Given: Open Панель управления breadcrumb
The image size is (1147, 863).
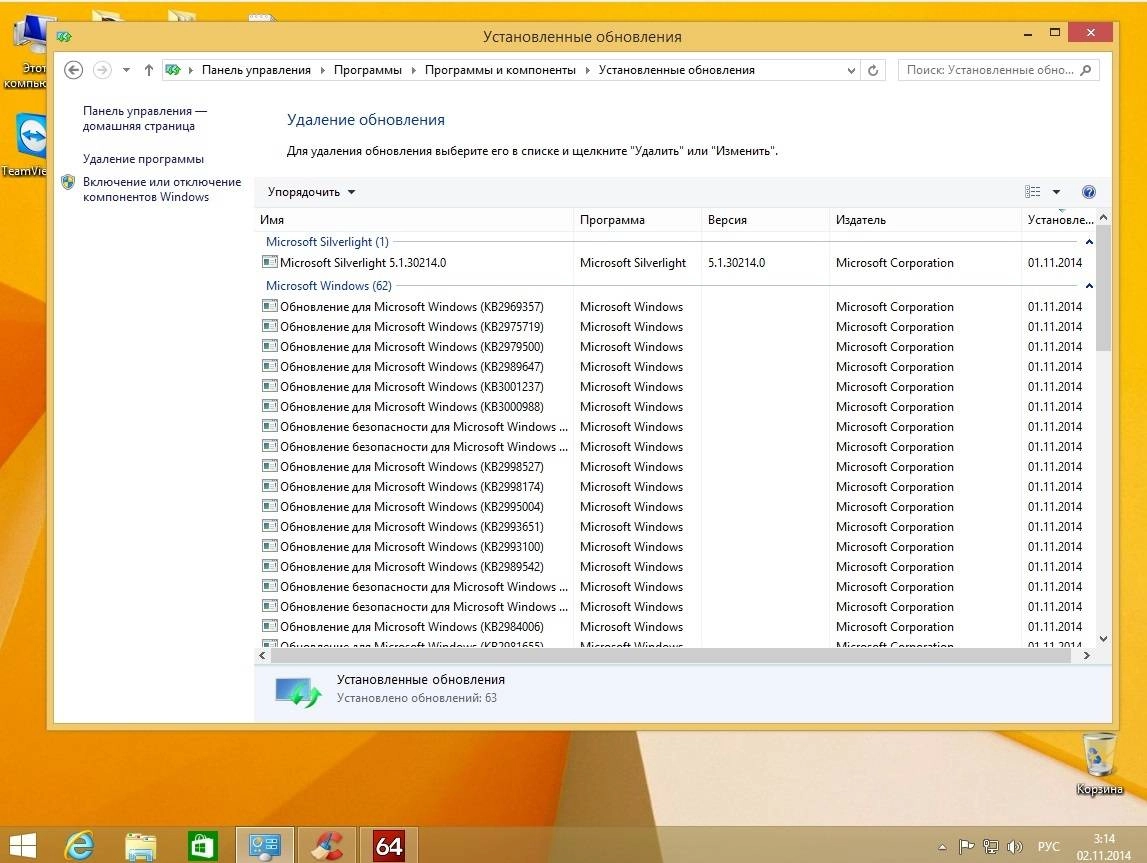Looking at the screenshot, I should point(256,70).
